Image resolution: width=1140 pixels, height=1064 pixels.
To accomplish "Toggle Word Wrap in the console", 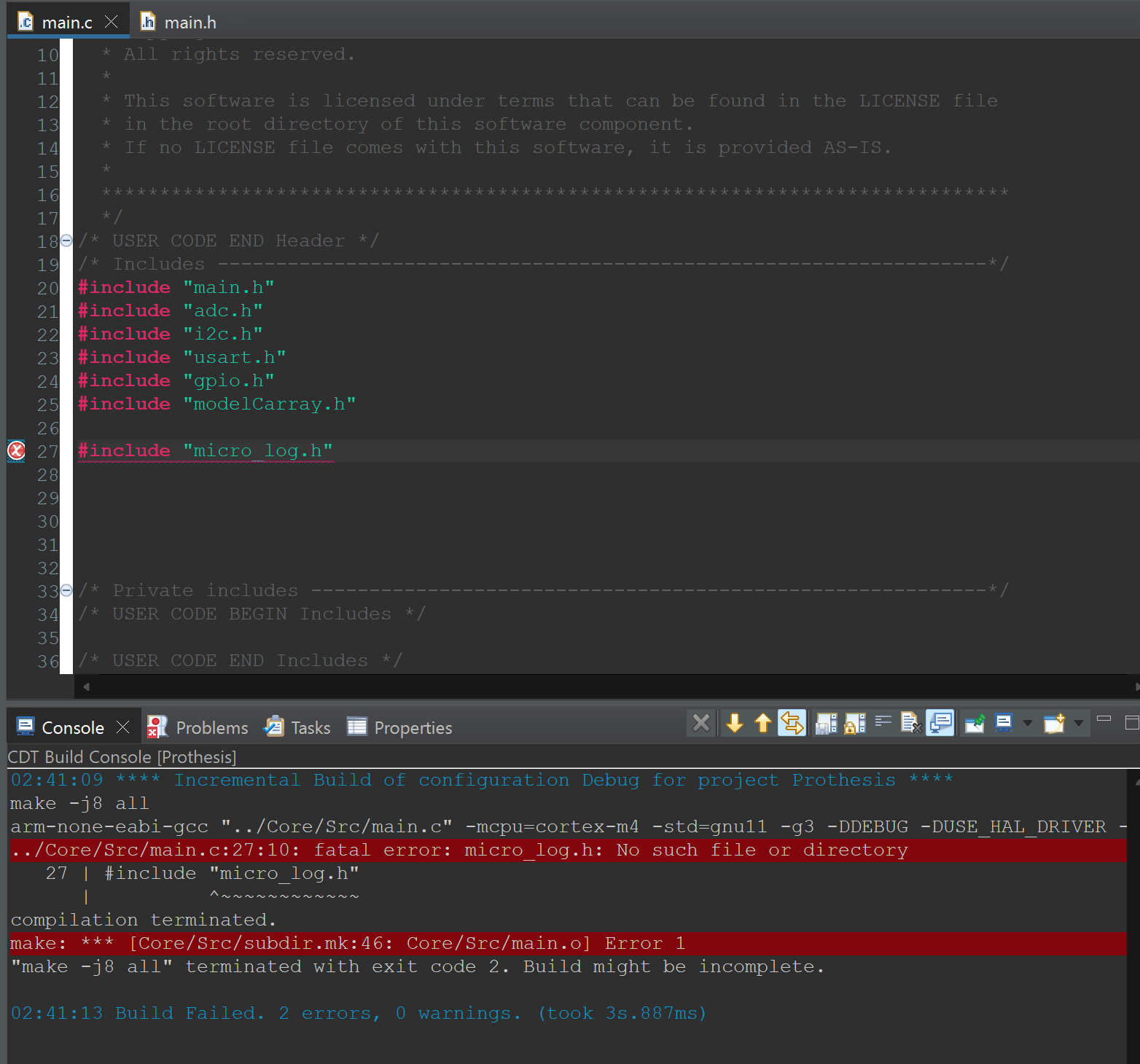I will [x=883, y=723].
